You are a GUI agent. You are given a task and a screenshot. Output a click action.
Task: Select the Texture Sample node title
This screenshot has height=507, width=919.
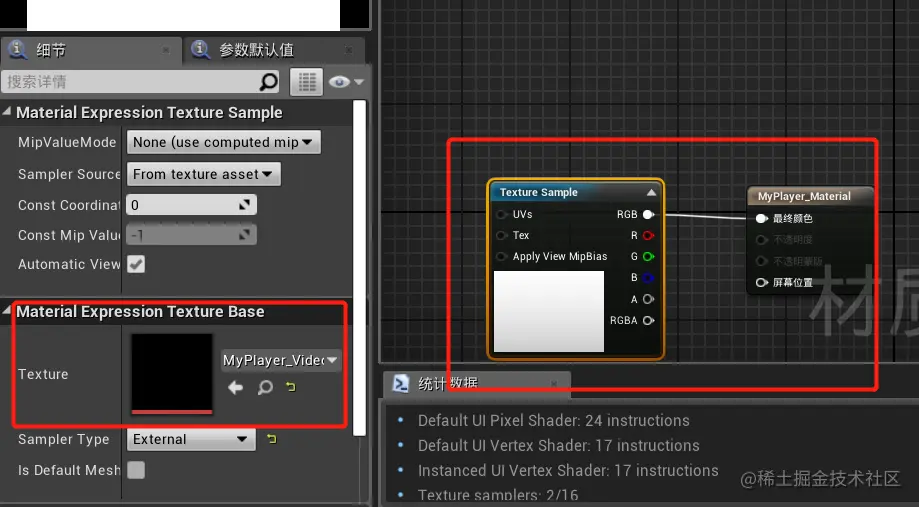point(539,192)
